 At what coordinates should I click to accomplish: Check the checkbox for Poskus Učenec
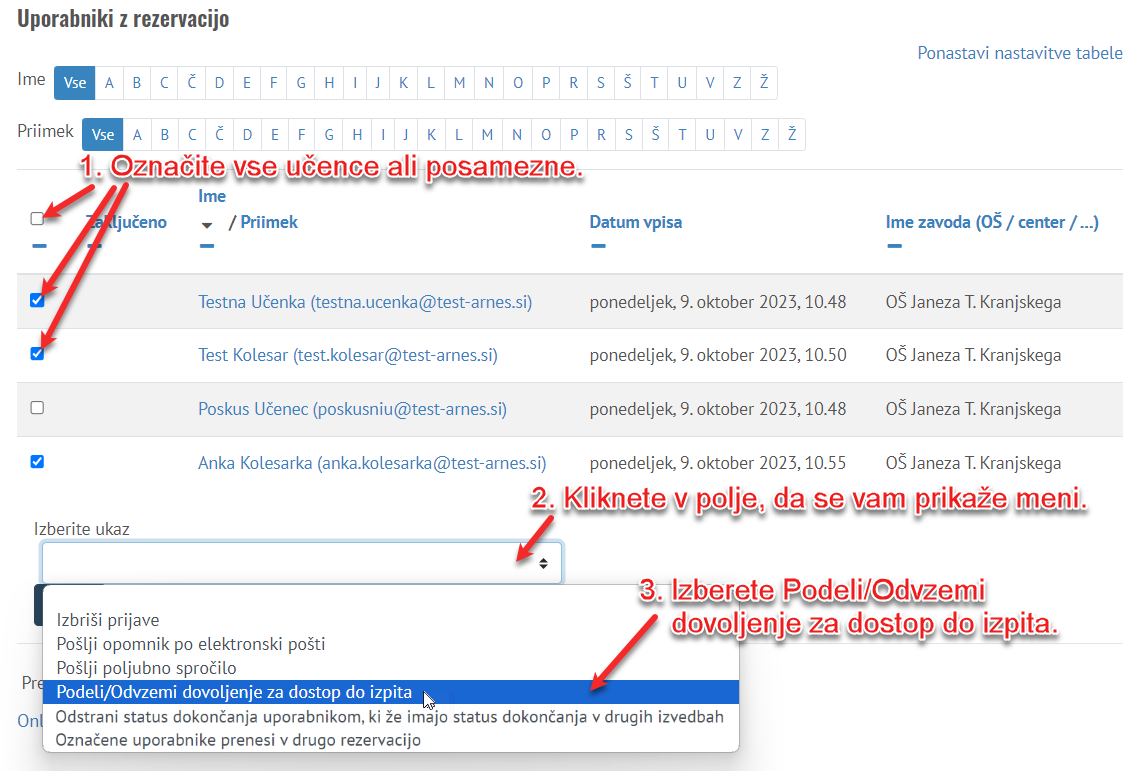(x=37, y=408)
